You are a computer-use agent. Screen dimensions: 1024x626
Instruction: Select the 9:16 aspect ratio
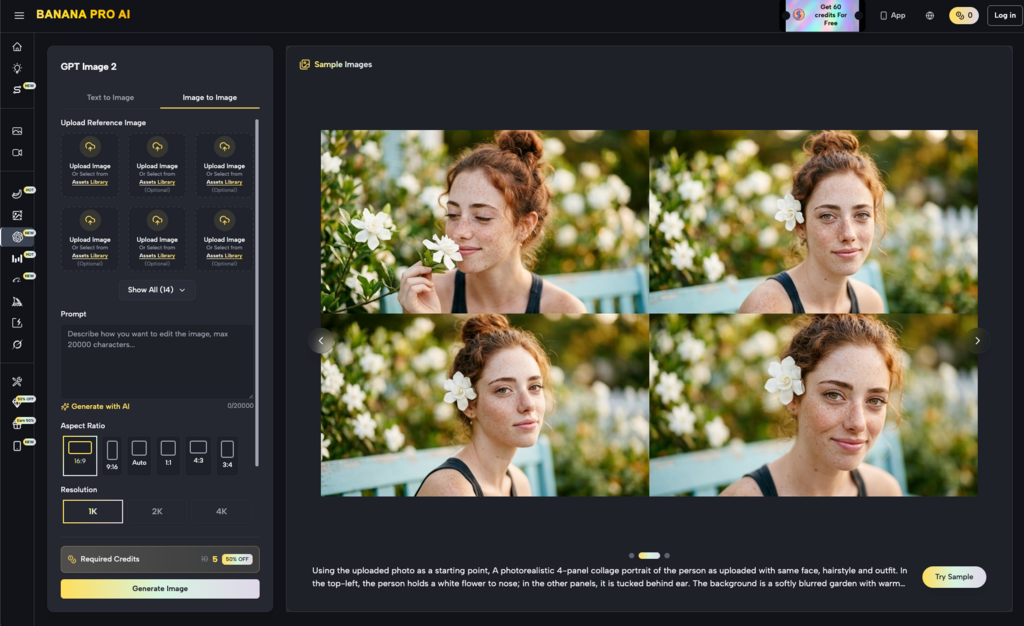pos(112,455)
